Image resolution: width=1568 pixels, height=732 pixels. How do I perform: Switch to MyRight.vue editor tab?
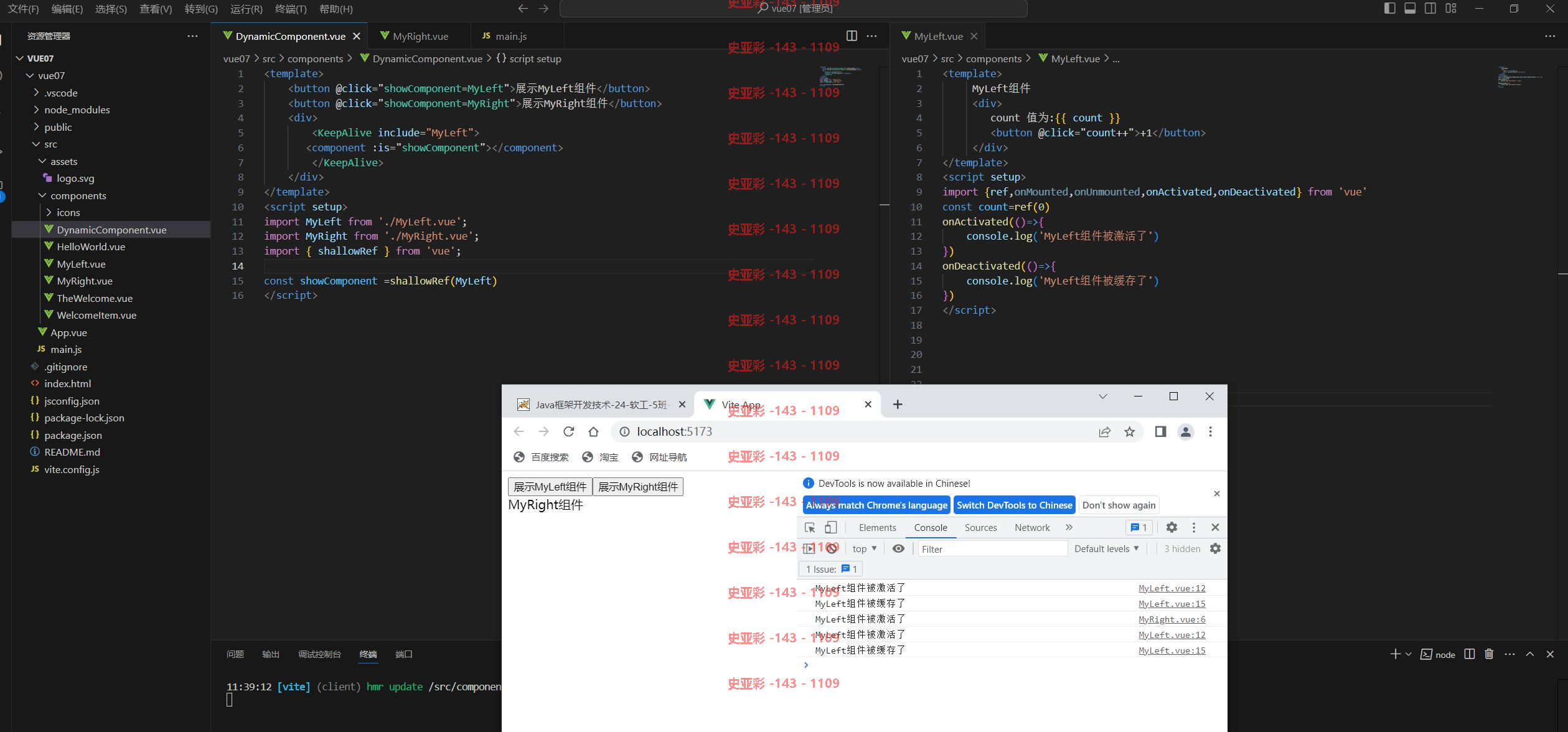(x=420, y=36)
